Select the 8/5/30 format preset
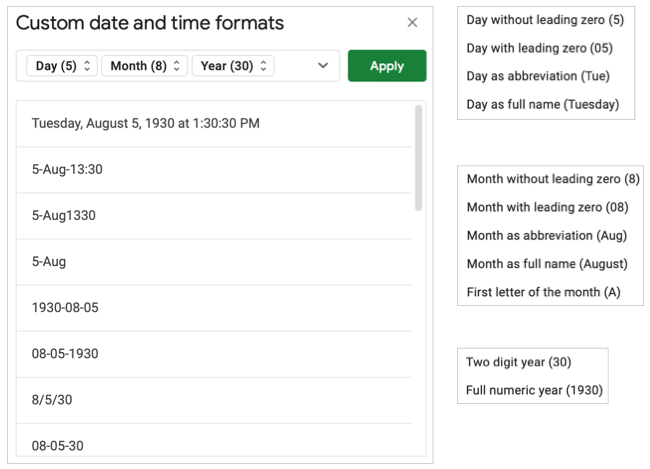 coord(52,400)
